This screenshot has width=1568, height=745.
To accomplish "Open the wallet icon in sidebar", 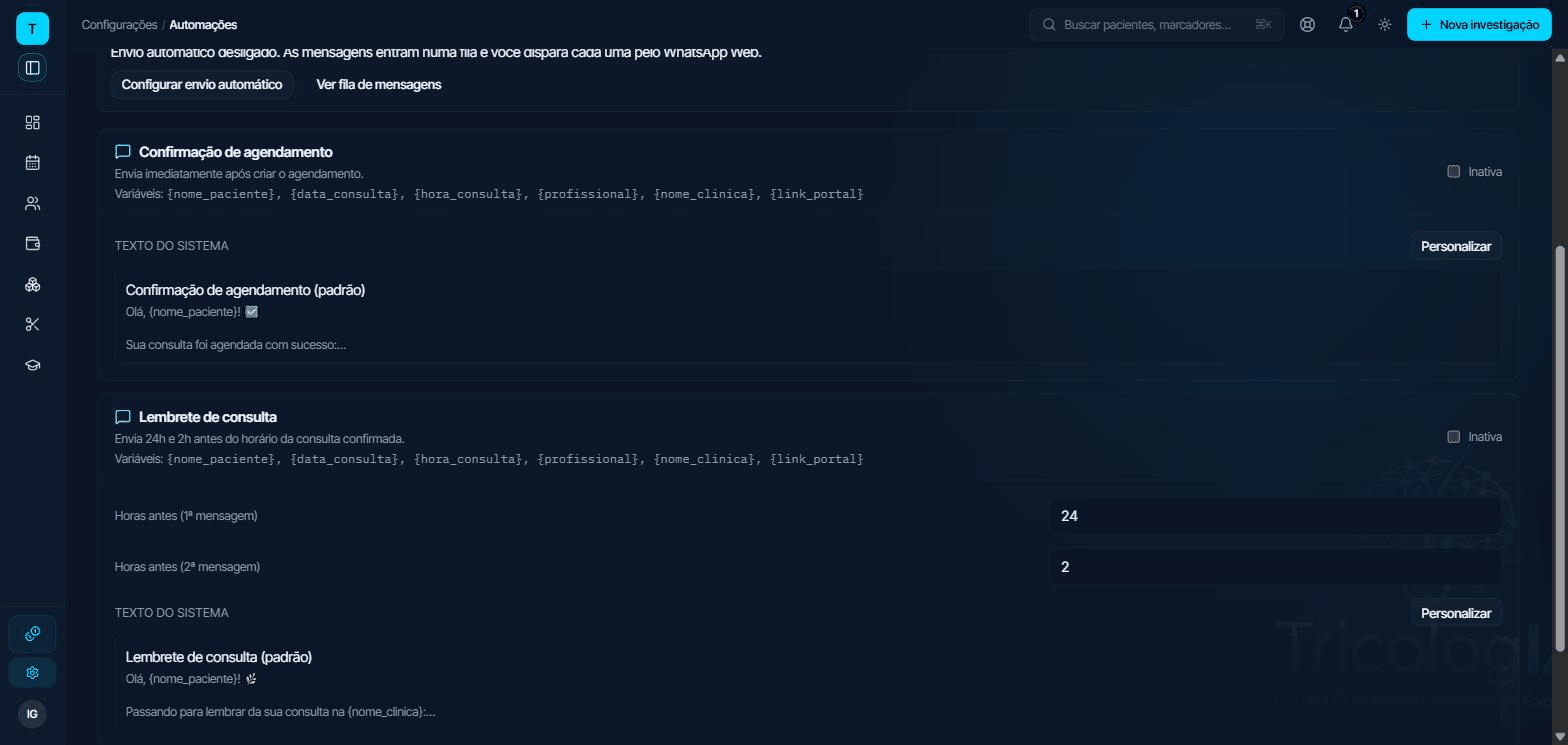I will pos(32,244).
